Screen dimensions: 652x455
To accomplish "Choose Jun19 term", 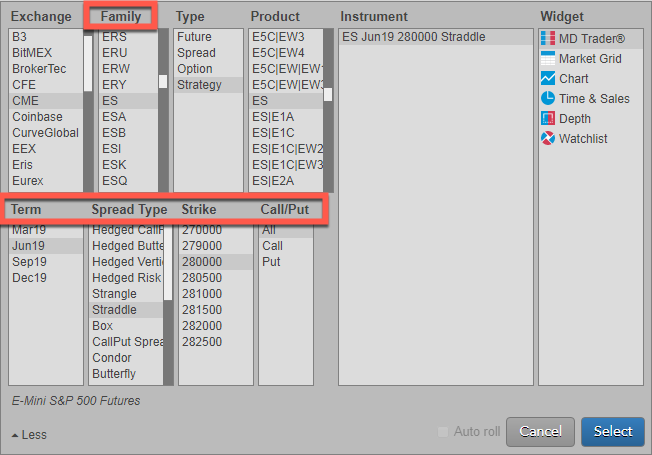I will point(46,246).
